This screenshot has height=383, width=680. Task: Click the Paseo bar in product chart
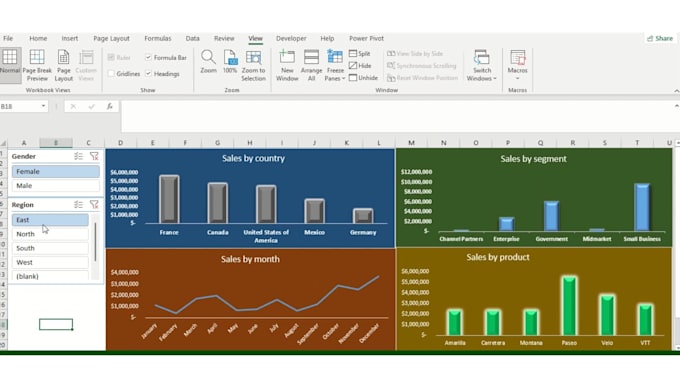pyautogui.click(x=569, y=306)
